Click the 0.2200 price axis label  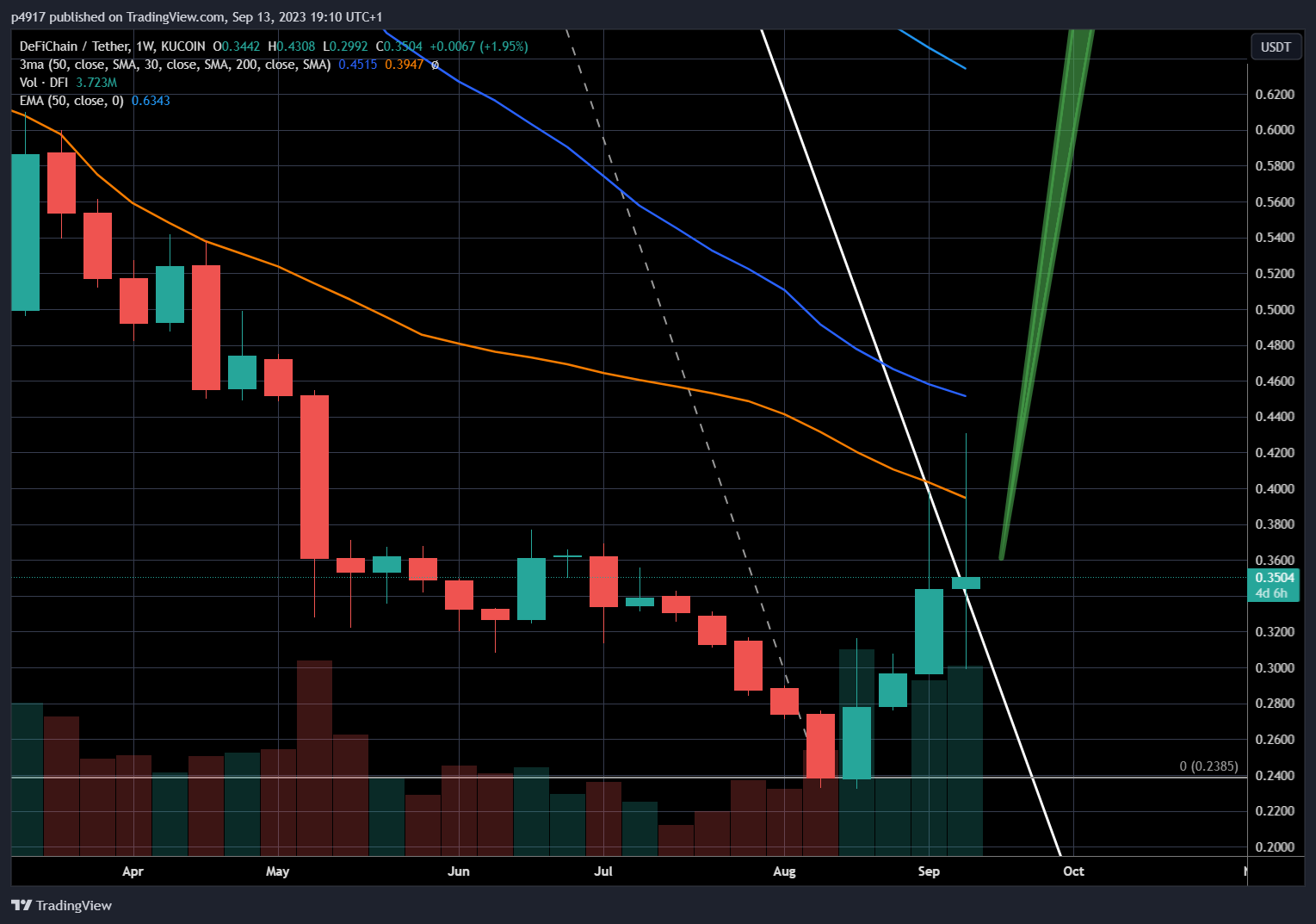(x=1275, y=811)
